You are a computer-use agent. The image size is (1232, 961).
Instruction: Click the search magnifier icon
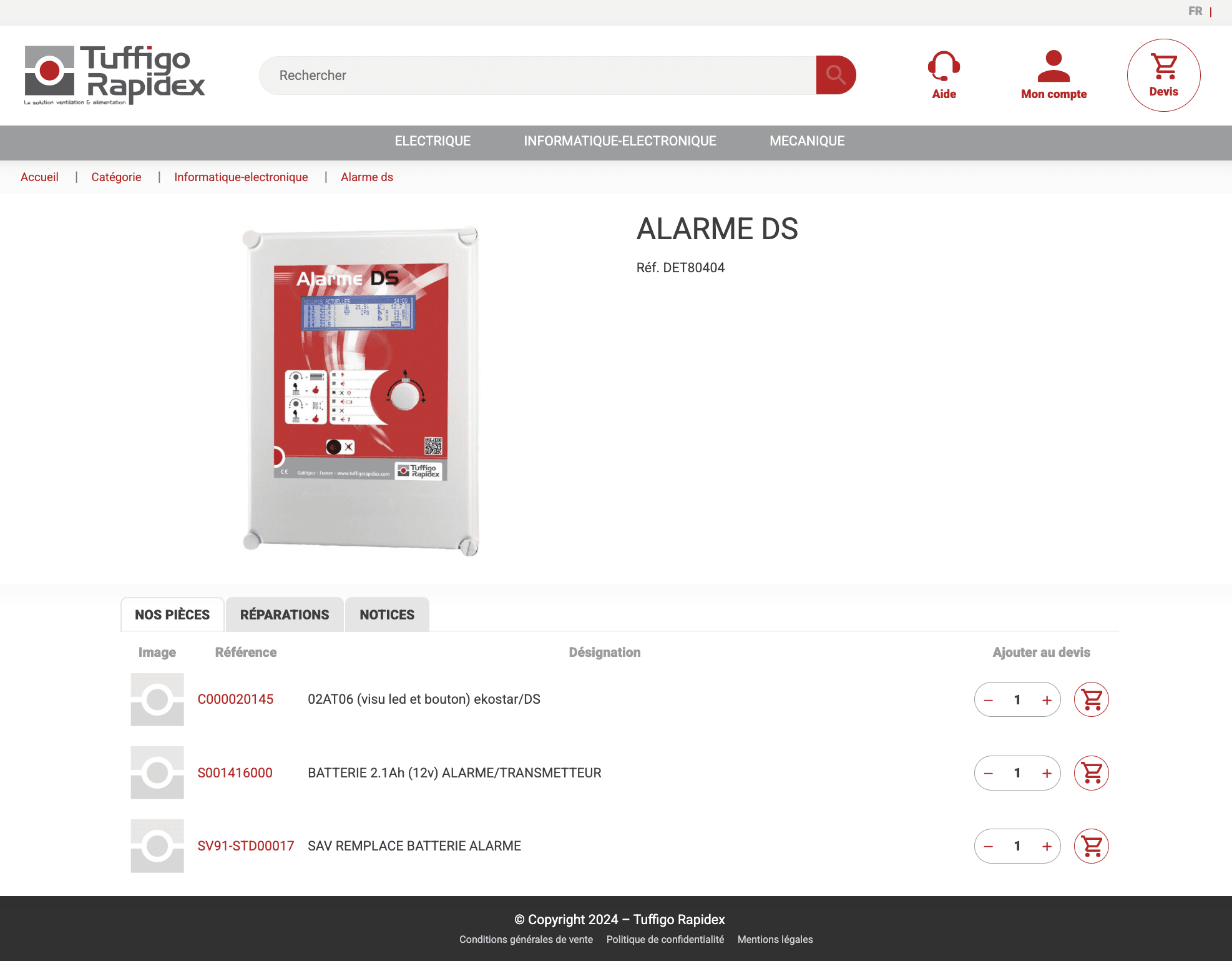coord(835,75)
